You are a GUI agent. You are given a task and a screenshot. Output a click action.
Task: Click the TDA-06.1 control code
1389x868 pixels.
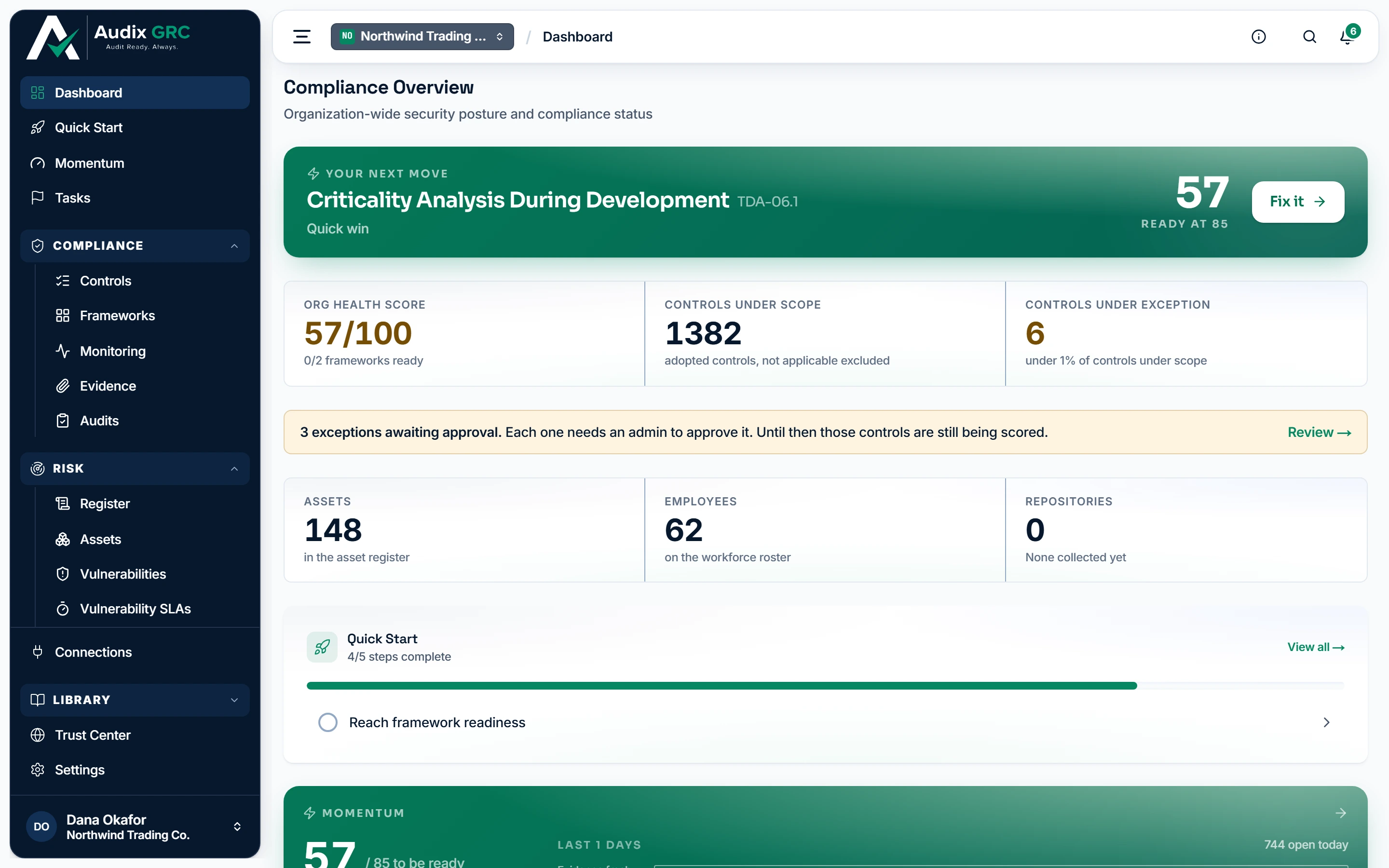(x=767, y=202)
